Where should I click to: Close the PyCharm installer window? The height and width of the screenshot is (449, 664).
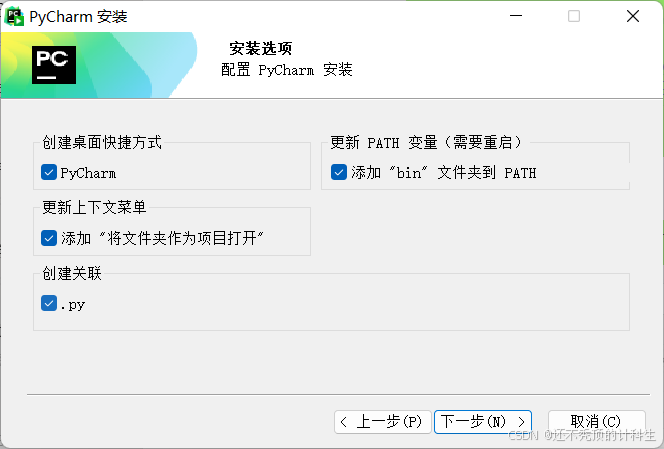point(633,16)
